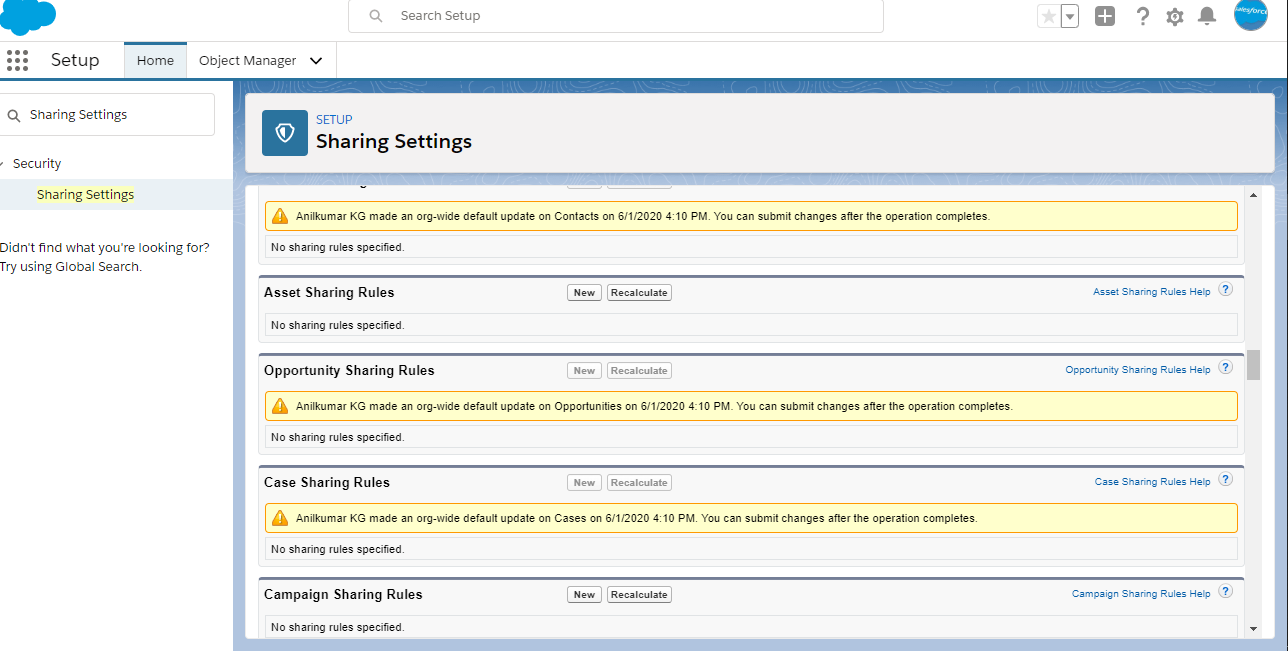Viewport: 1288px width, 651px height.
Task: Click the Campaign Sharing Rules help icon
Action: point(1225,592)
